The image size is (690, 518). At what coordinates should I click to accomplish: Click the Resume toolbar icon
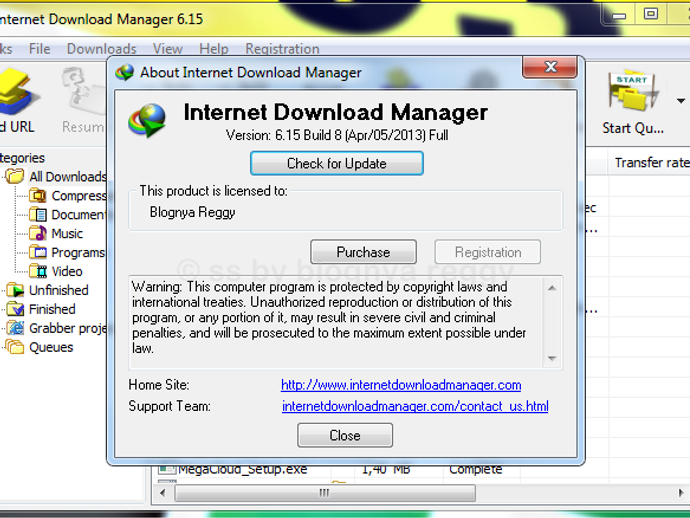pyautogui.click(x=83, y=91)
